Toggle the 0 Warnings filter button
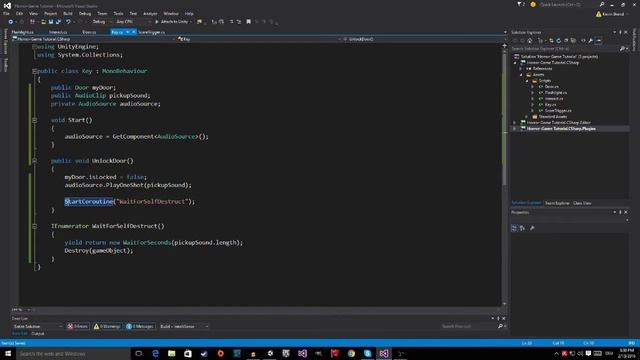Screen dimensions: 640x360 click(107, 326)
